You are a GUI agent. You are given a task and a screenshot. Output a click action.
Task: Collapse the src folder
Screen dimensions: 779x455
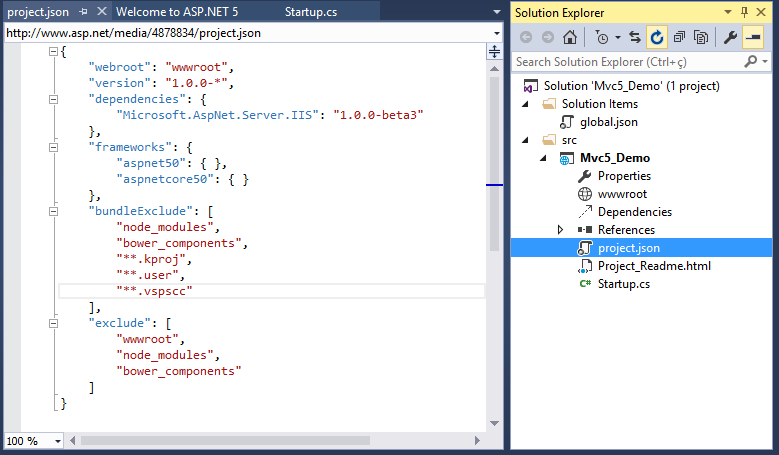(x=525, y=140)
